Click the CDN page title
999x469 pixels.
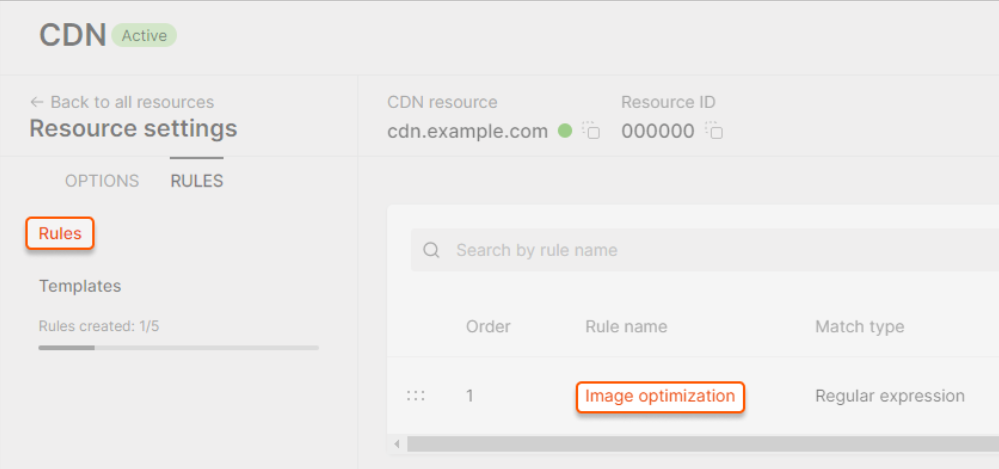[73, 35]
